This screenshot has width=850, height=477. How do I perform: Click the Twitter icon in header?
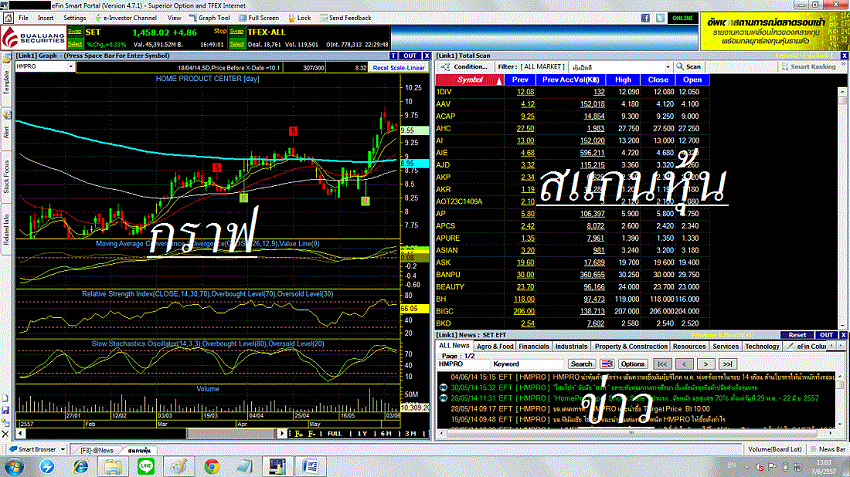click(660, 18)
